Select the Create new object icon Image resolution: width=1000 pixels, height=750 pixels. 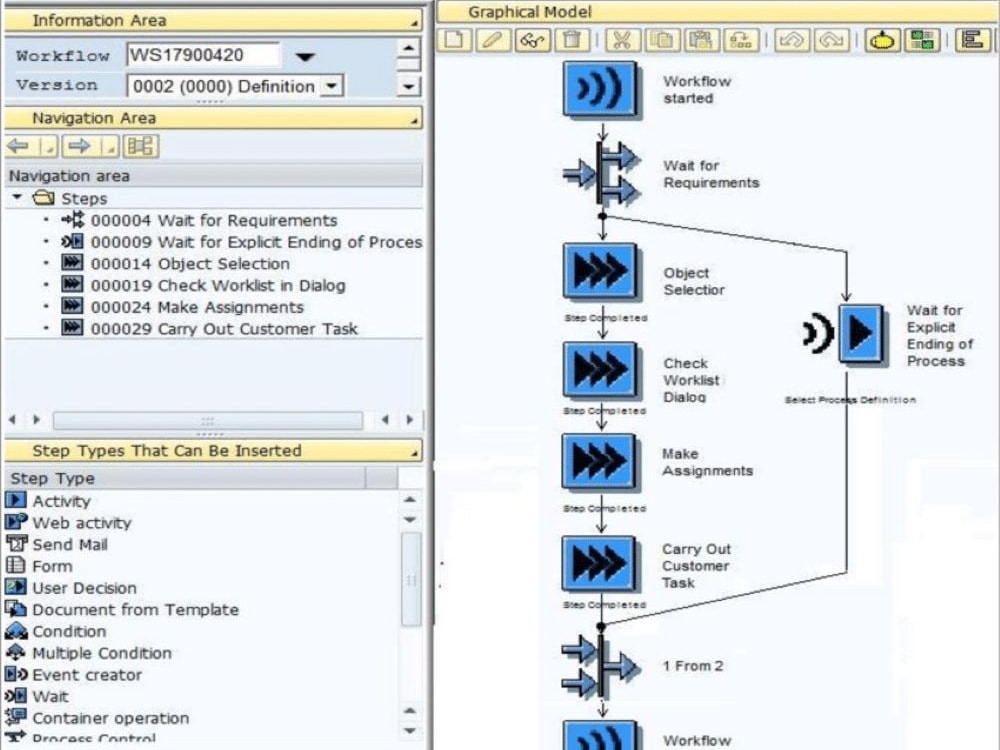pyautogui.click(x=452, y=40)
